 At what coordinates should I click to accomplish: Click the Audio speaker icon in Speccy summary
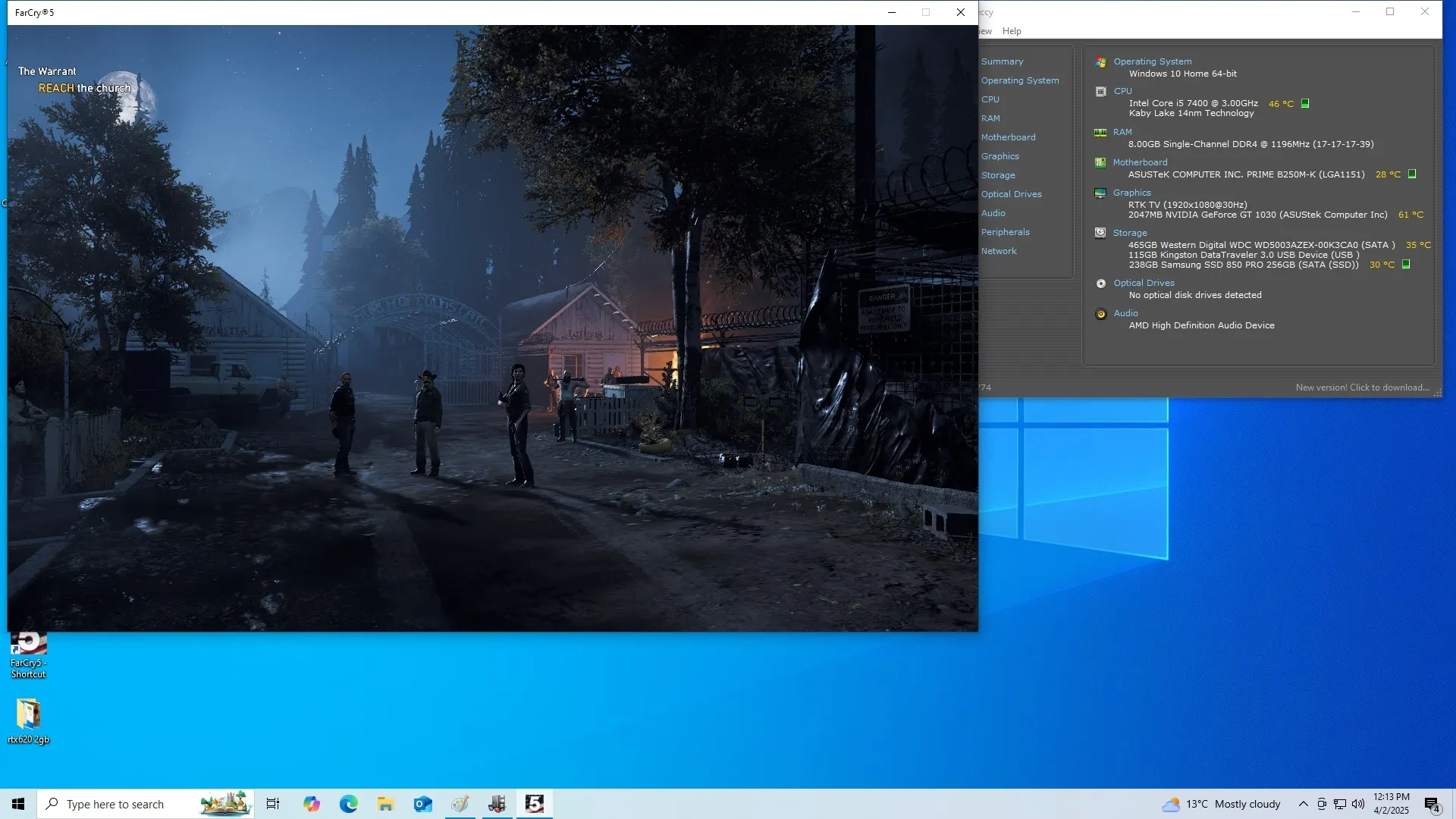coord(1101,313)
